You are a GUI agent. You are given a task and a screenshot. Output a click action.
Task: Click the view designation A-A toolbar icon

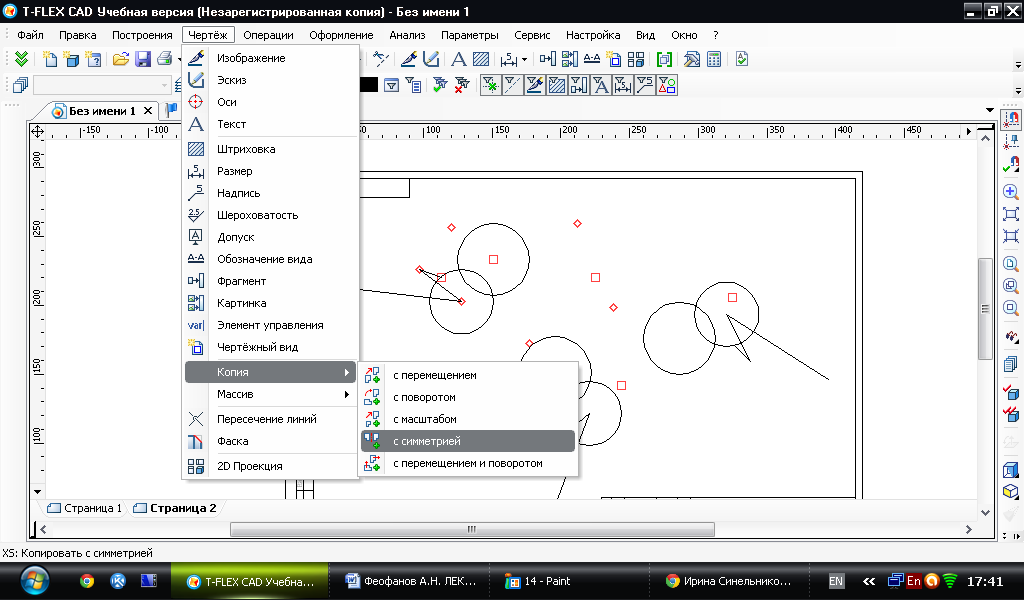[x=592, y=59]
